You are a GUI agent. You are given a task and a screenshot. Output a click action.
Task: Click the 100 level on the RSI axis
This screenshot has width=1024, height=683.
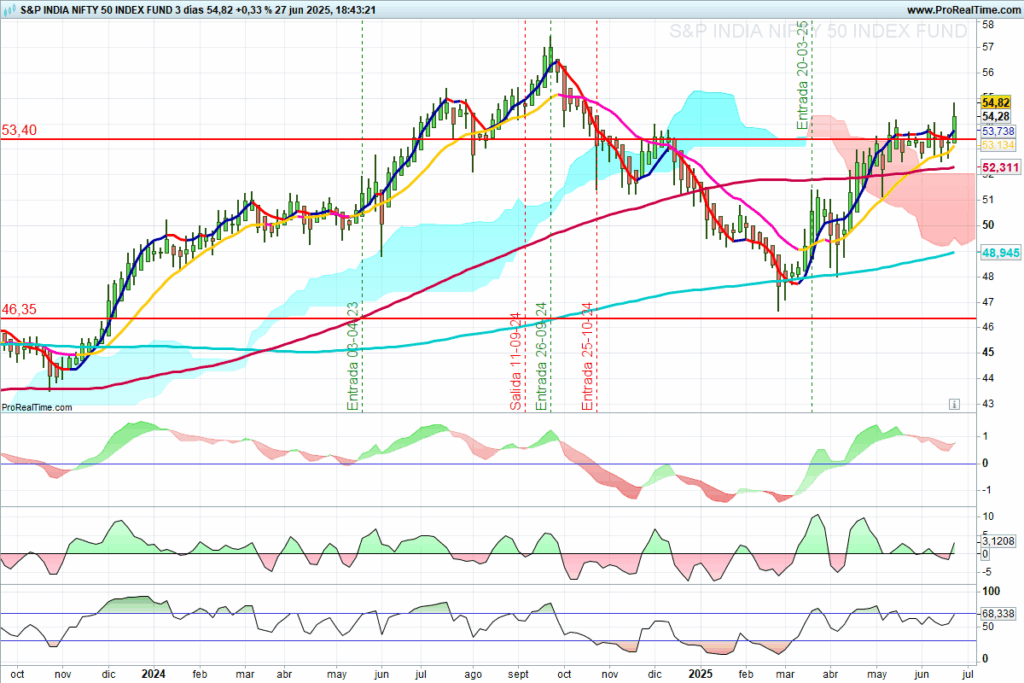(x=991, y=591)
